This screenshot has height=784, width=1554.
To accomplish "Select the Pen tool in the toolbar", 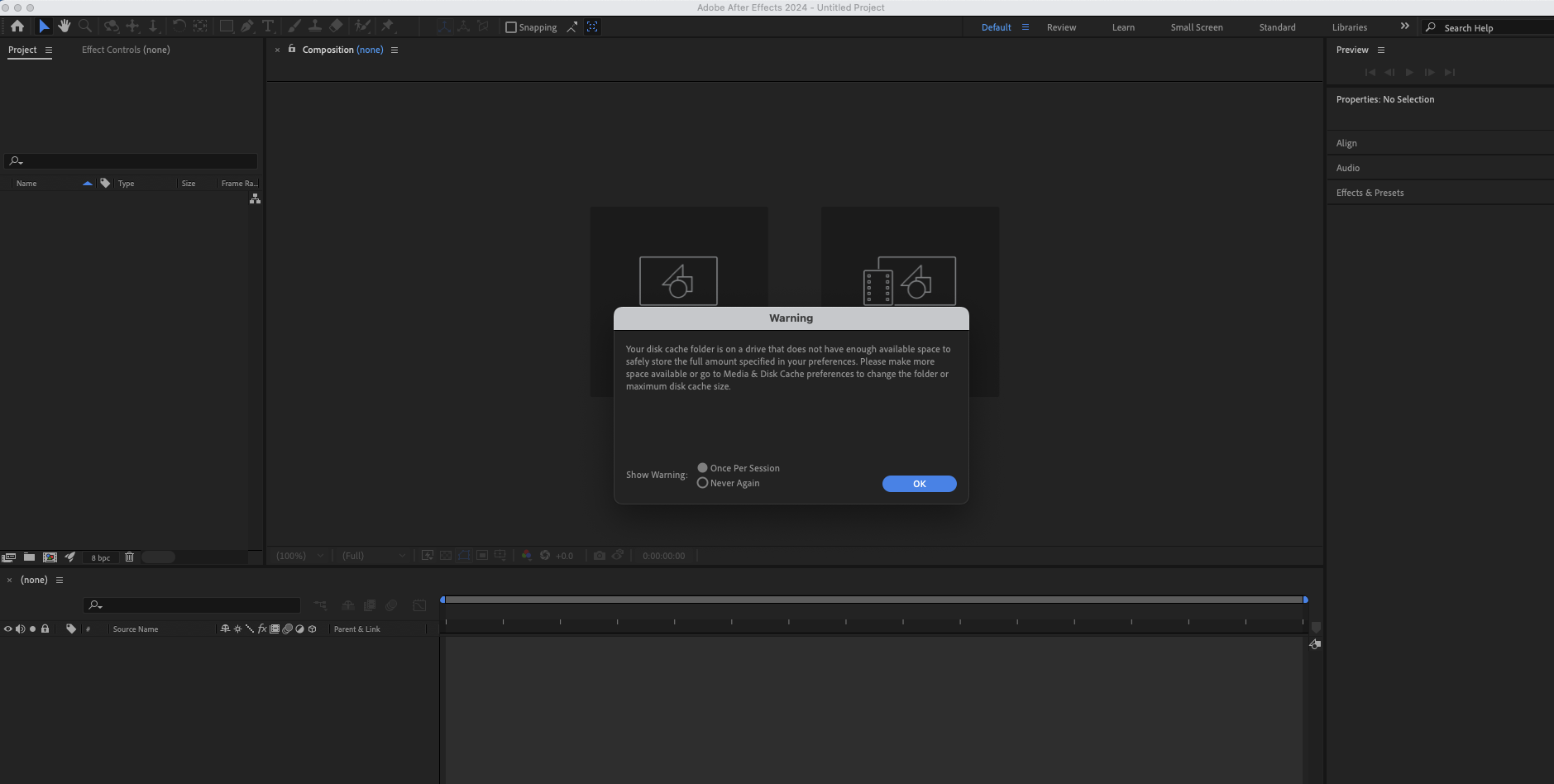I will coord(247,26).
